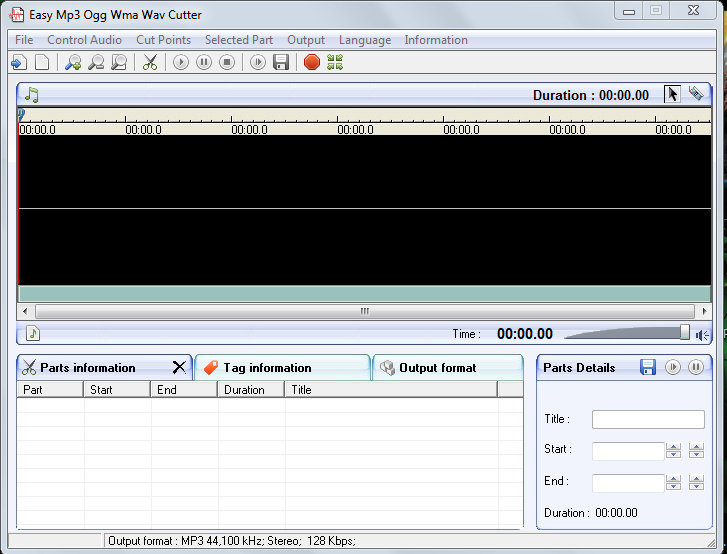Click the scissors icon on the Parts information tab
This screenshot has height=554, width=727.
pyautogui.click(x=29, y=368)
